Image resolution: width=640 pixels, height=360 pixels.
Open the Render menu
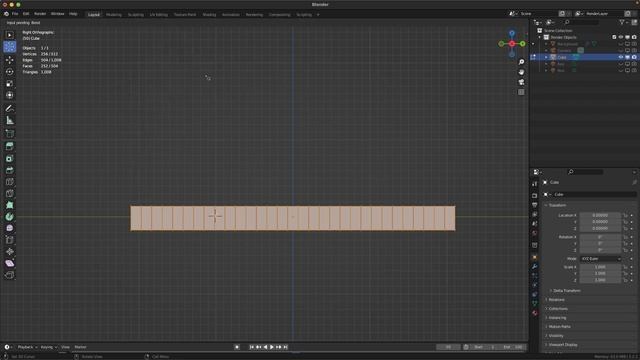(x=40, y=14)
